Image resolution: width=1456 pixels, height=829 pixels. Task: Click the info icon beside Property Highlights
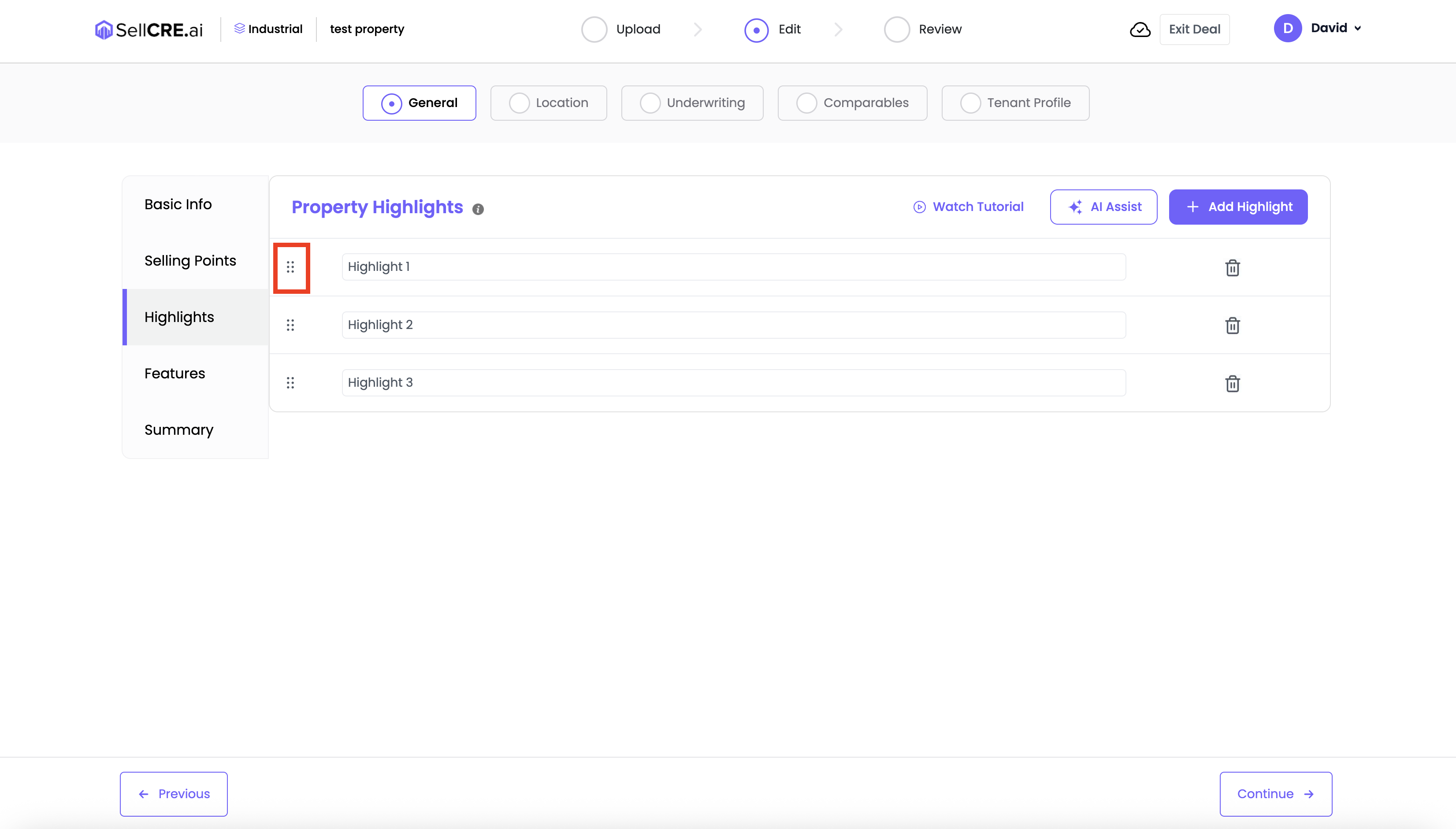coord(478,209)
